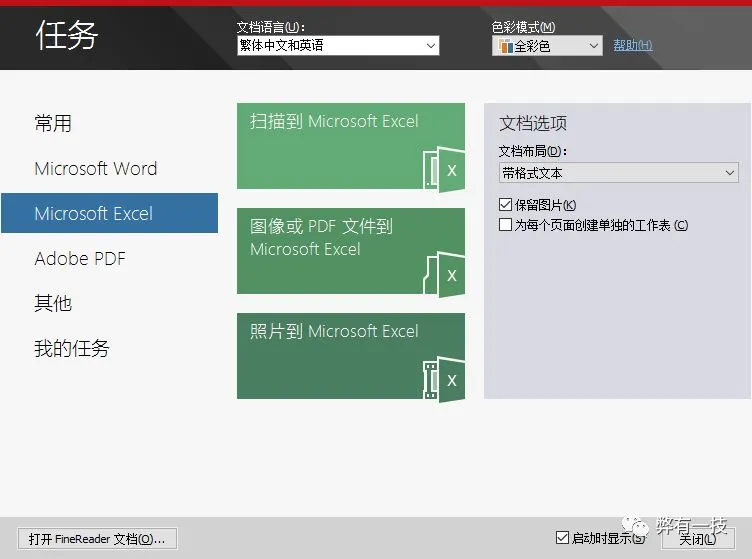Screen dimensions: 752x559
Task: Select the Microsoft Excel category
Action: pyautogui.click(x=109, y=213)
